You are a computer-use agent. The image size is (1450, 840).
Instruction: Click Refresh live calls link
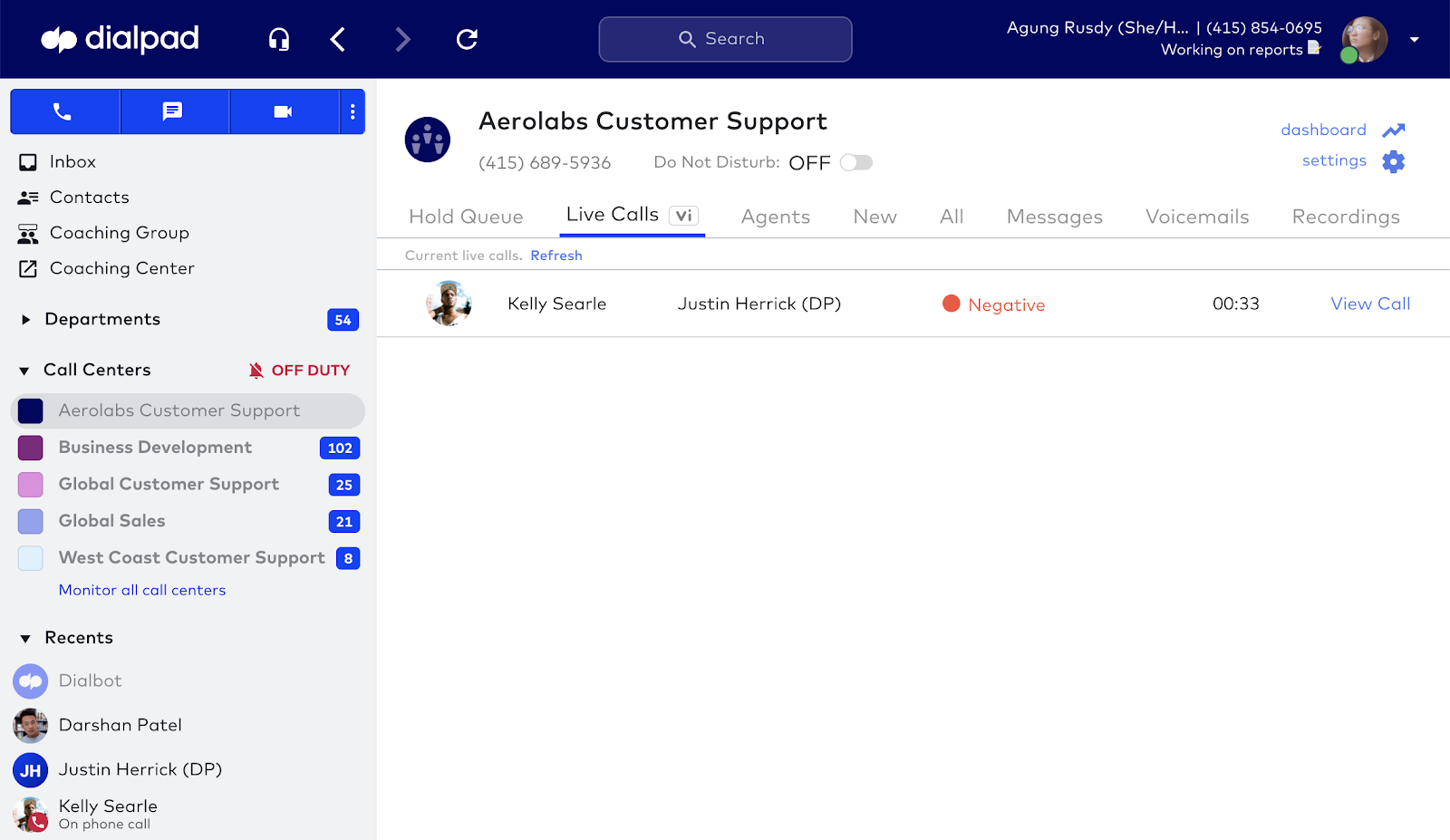pyautogui.click(x=556, y=256)
